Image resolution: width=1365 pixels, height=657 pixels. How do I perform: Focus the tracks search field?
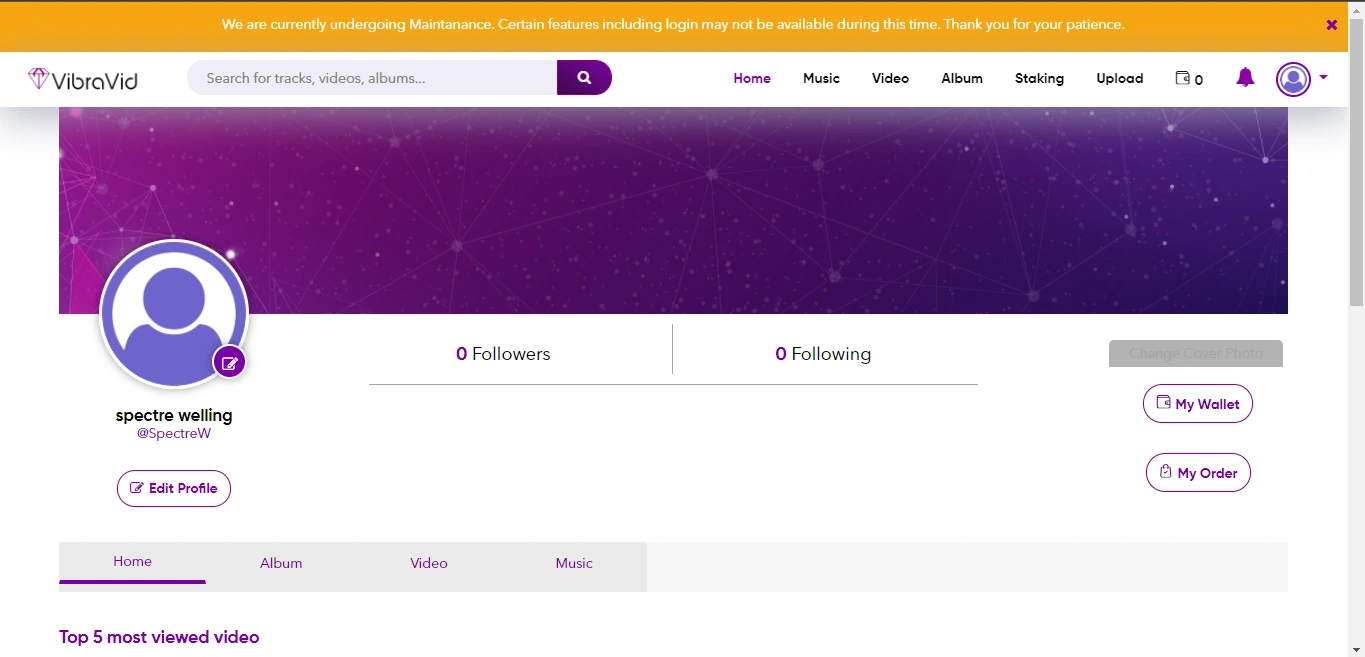coord(372,78)
